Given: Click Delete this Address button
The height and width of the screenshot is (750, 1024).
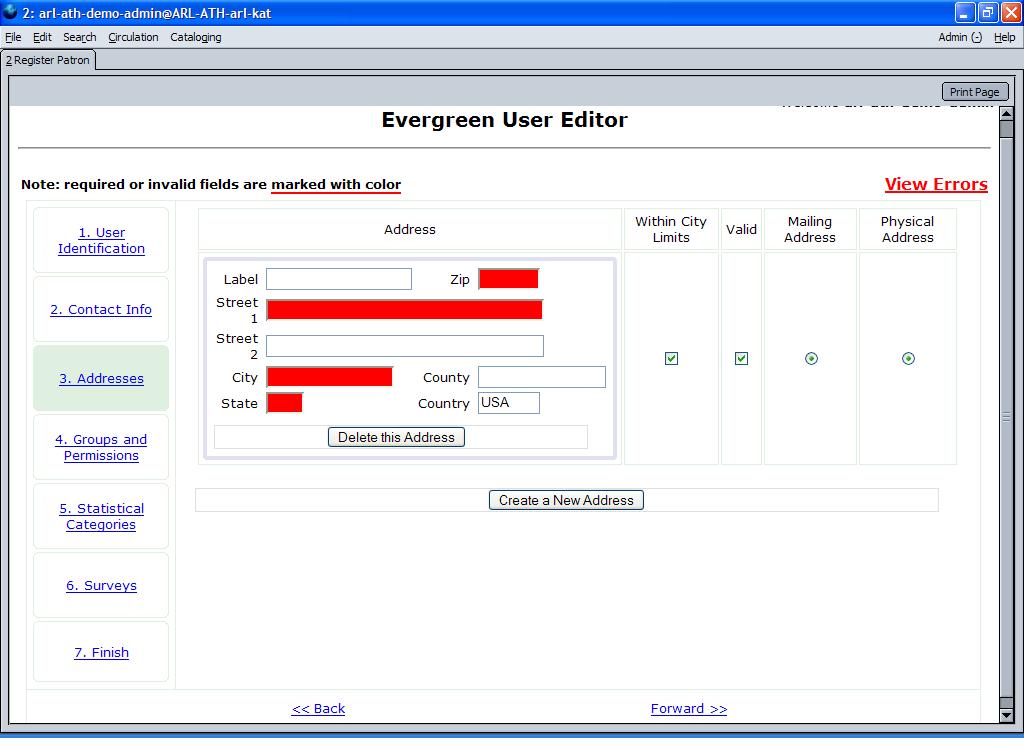Looking at the screenshot, I should tap(396, 437).
